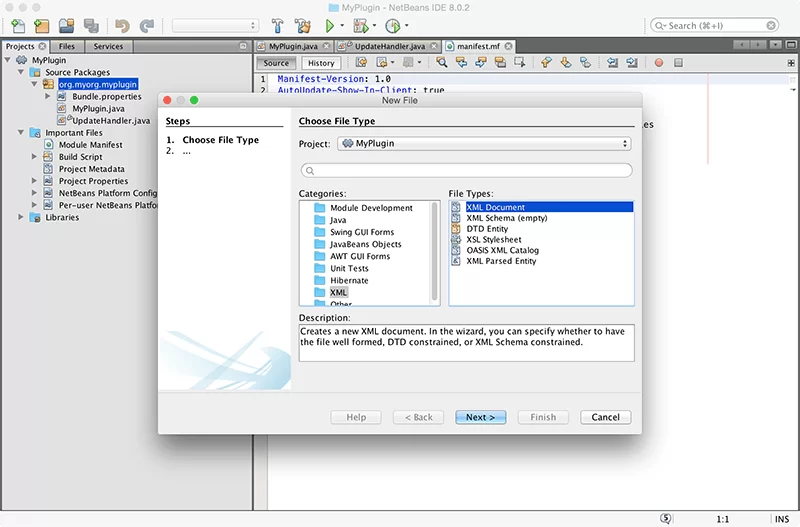Open the toolbar configuration combo box
The width and height of the screenshot is (800, 527).
215,26
